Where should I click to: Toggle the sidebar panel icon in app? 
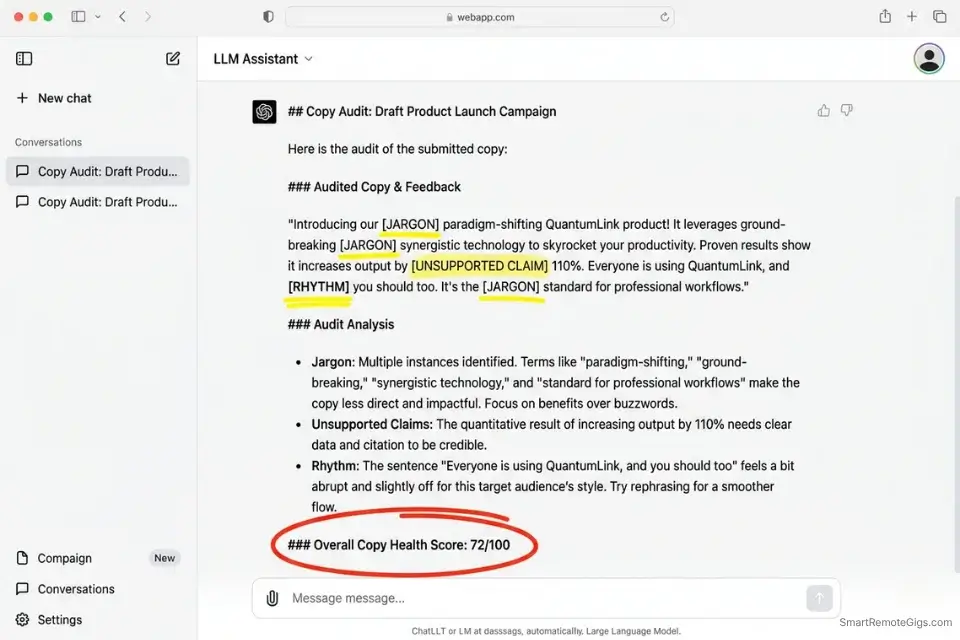(x=24, y=59)
